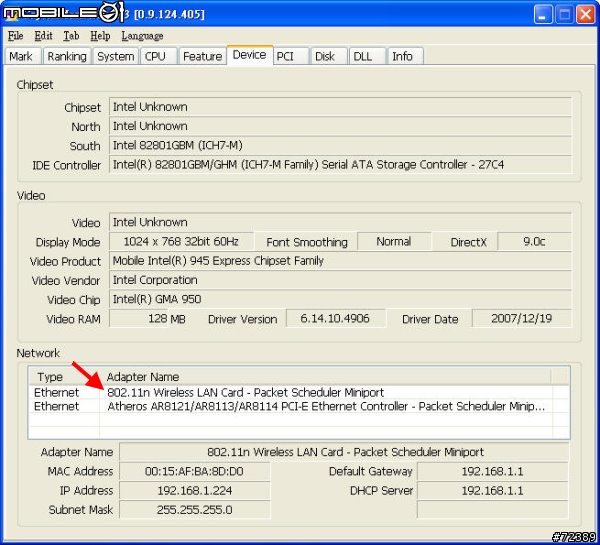This screenshot has width=600, height=545.
Task: Click the Adapter Name column header
Action: (x=325, y=377)
